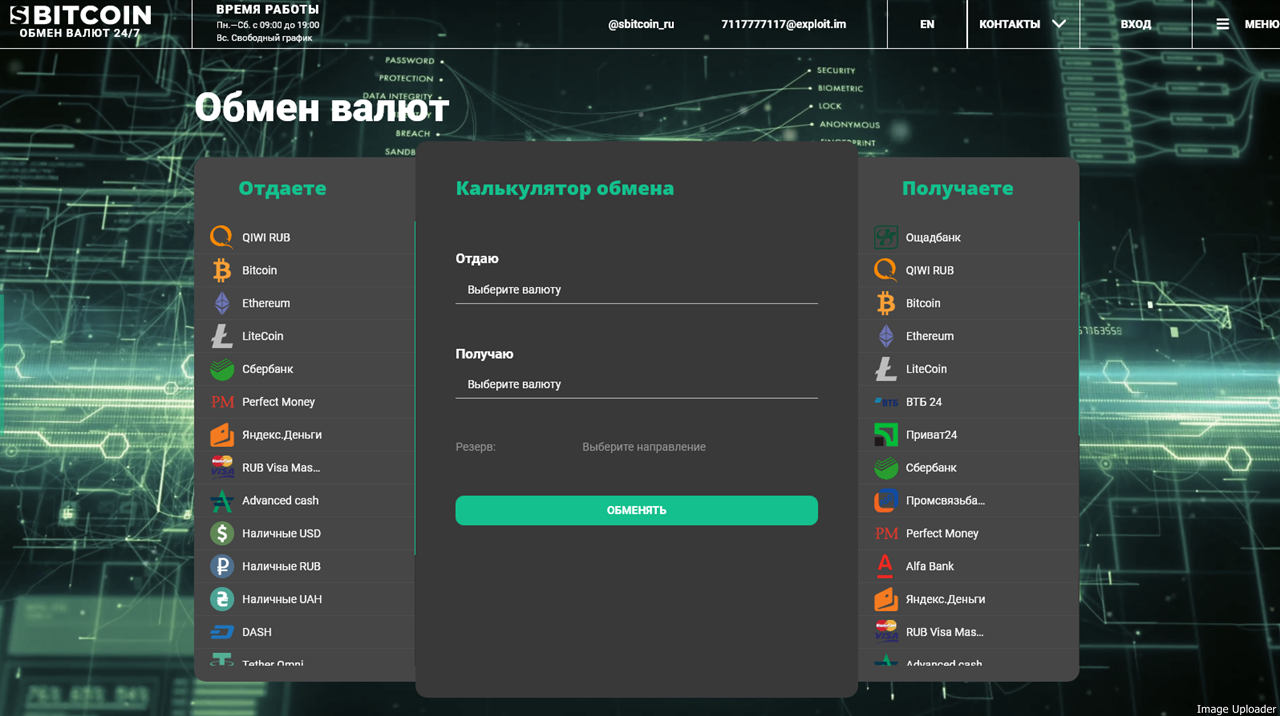Select Alfa Bank label in Получаете

[929, 566]
